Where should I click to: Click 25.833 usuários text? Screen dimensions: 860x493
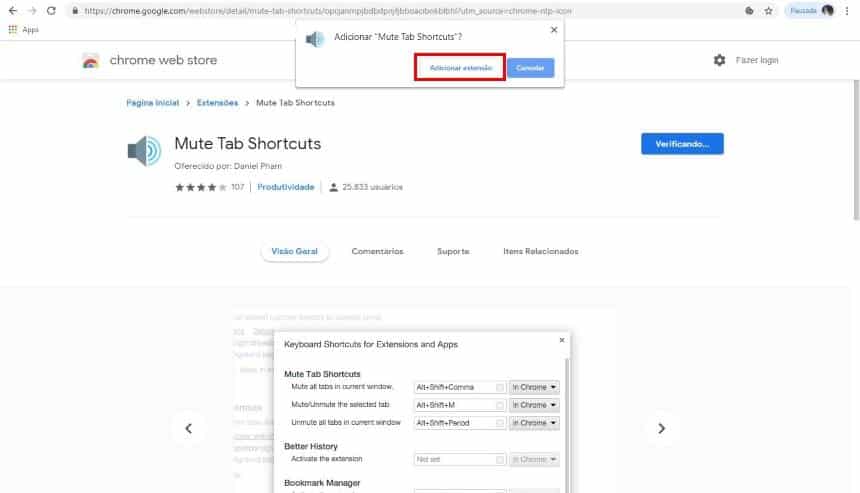(372, 187)
